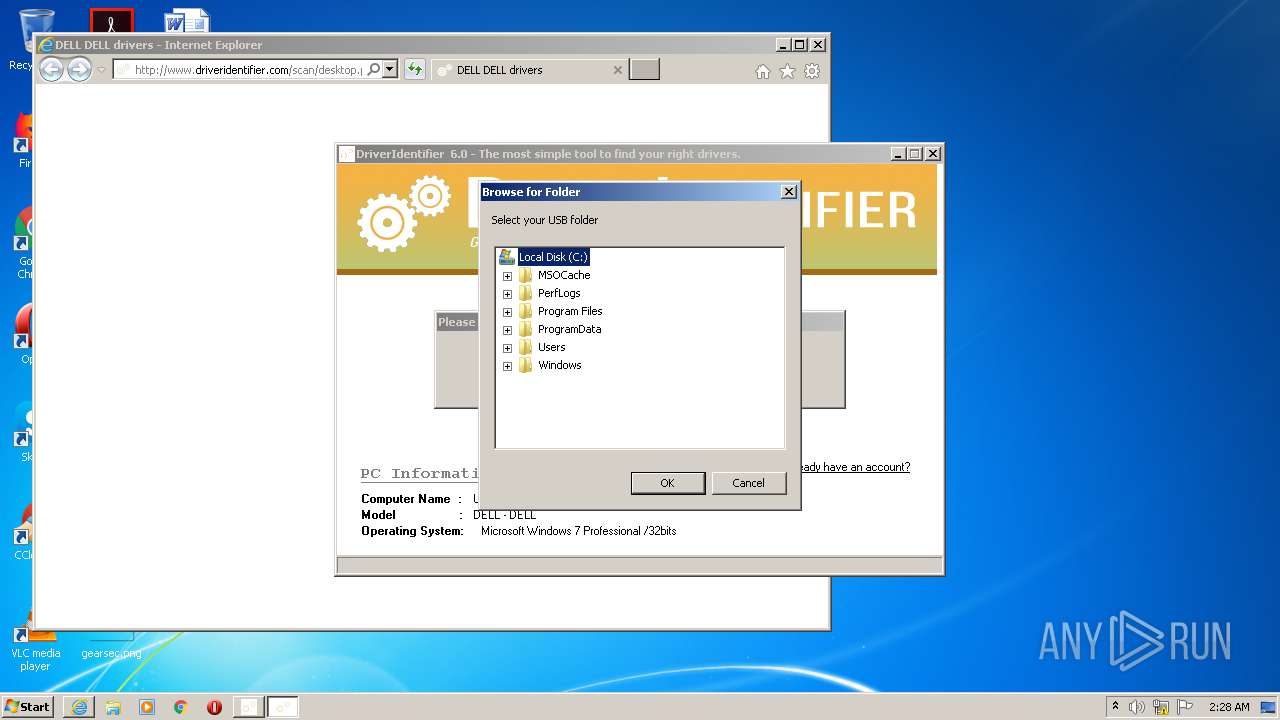The width and height of the screenshot is (1280, 720).
Task: Expand the MSOCache folder node
Action: [507, 276]
